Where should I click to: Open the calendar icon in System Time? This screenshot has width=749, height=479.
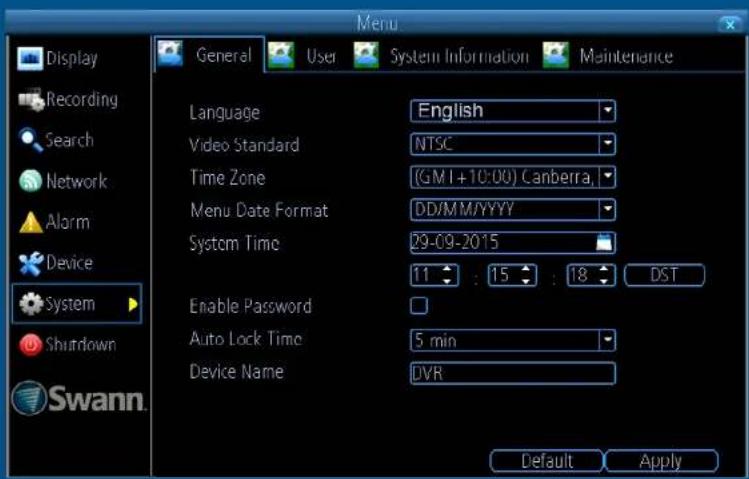604,242
